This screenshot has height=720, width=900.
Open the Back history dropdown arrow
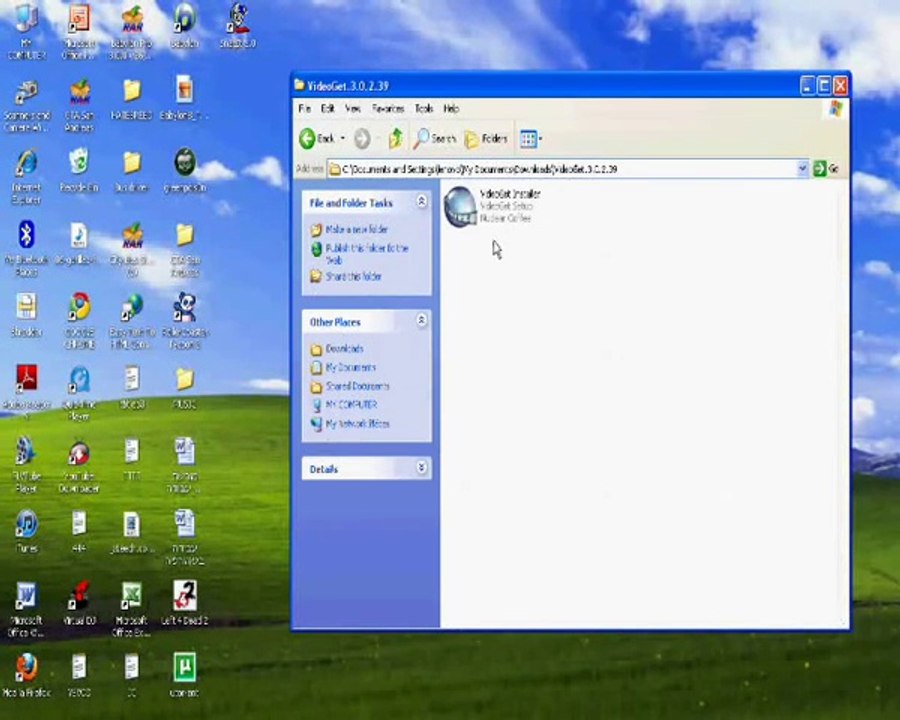coord(343,138)
